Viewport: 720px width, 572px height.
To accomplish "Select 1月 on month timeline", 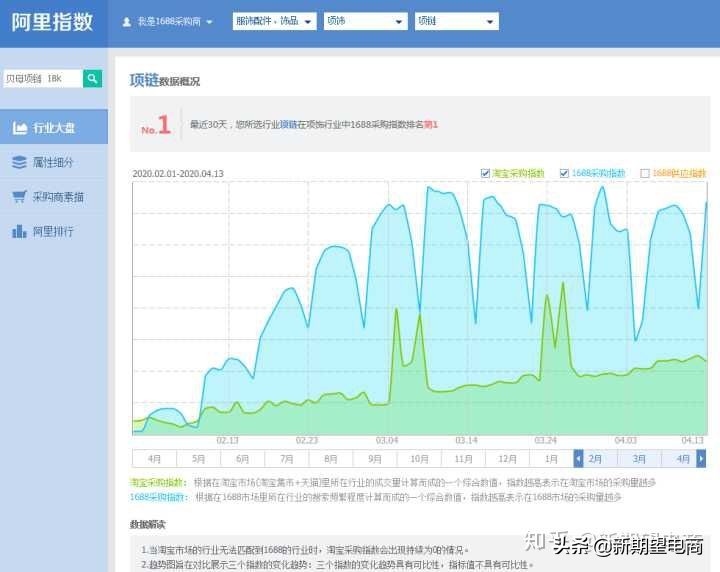I will click(x=551, y=459).
